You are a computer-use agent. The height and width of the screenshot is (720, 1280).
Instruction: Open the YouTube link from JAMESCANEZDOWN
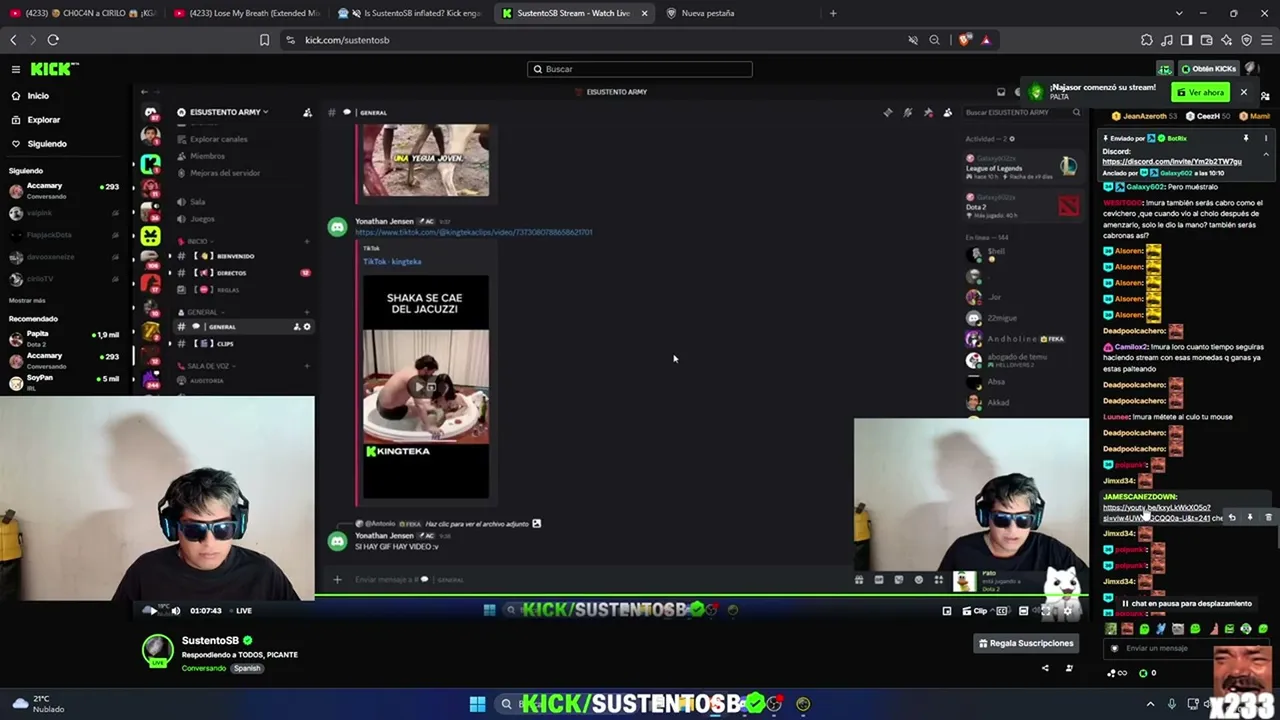tap(1157, 513)
